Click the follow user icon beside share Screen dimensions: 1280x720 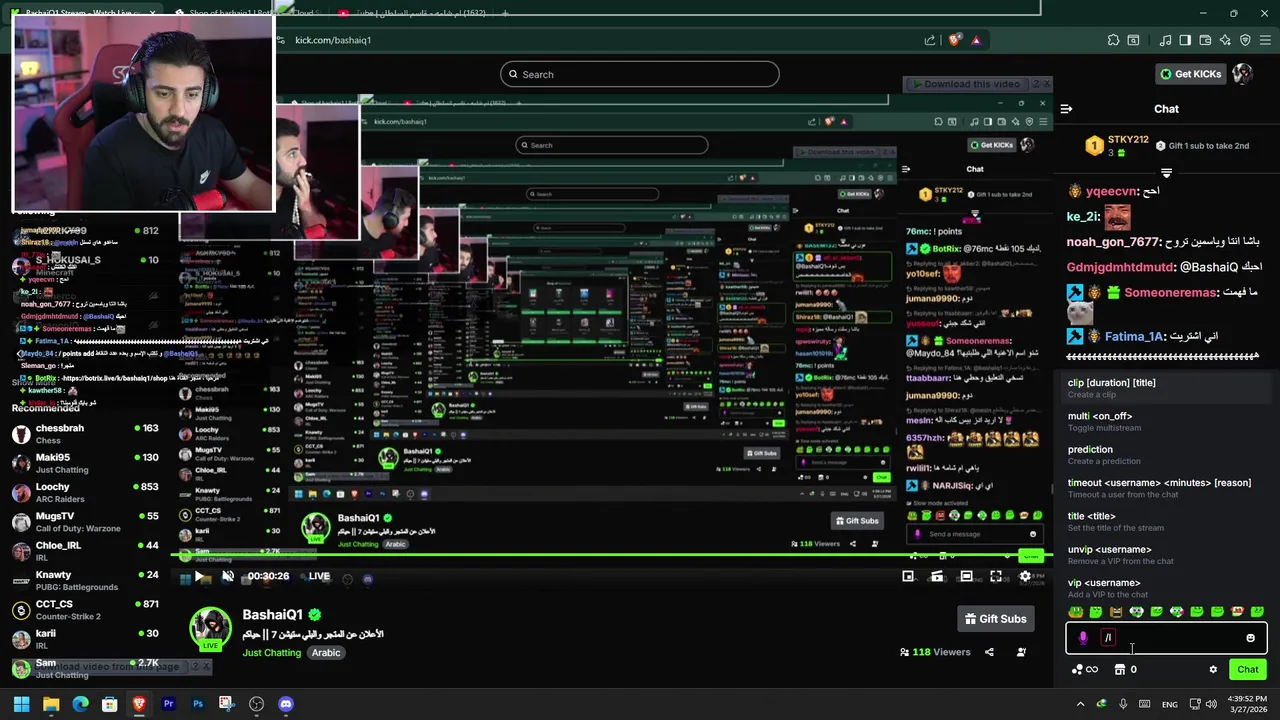(1021, 652)
